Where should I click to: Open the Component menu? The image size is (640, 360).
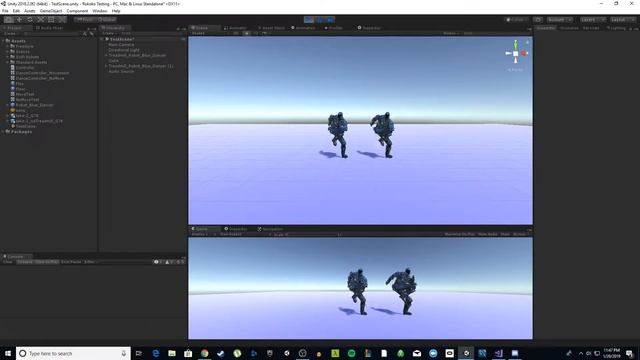coord(77,11)
